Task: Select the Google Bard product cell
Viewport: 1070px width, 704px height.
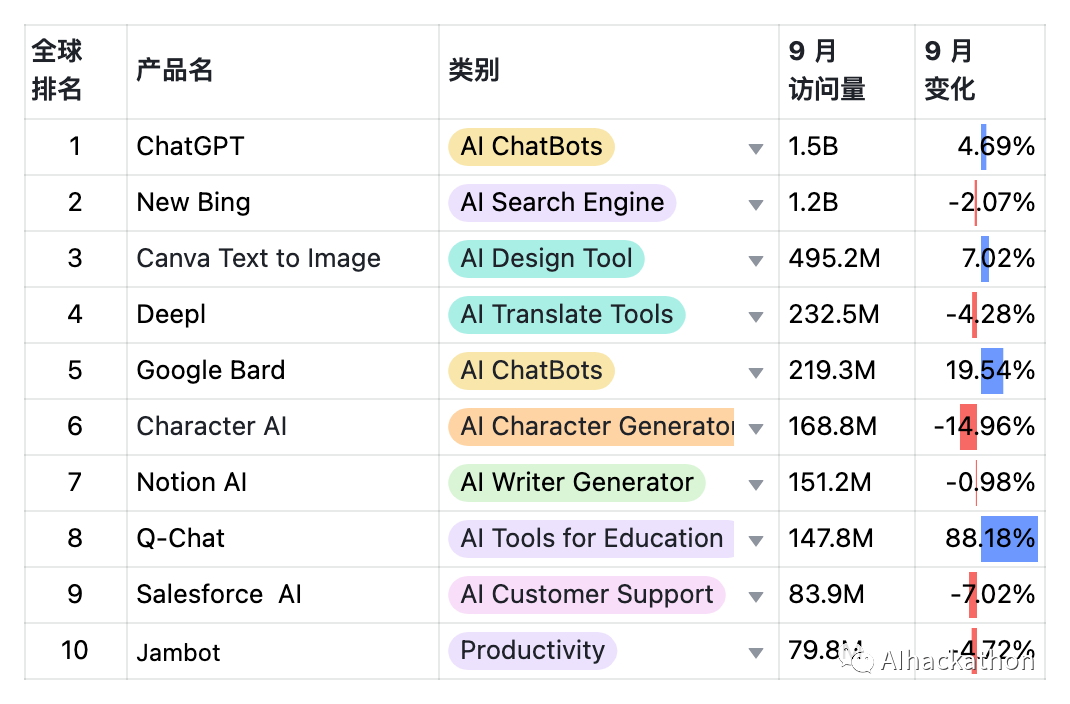Action: pos(211,371)
